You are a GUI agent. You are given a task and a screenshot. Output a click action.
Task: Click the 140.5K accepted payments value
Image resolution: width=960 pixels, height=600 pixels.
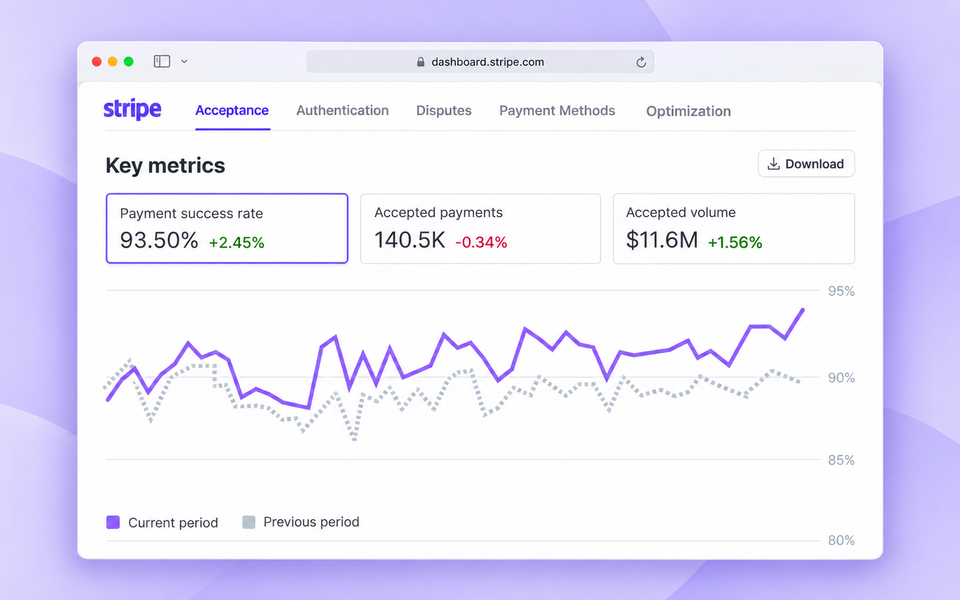[x=410, y=240]
